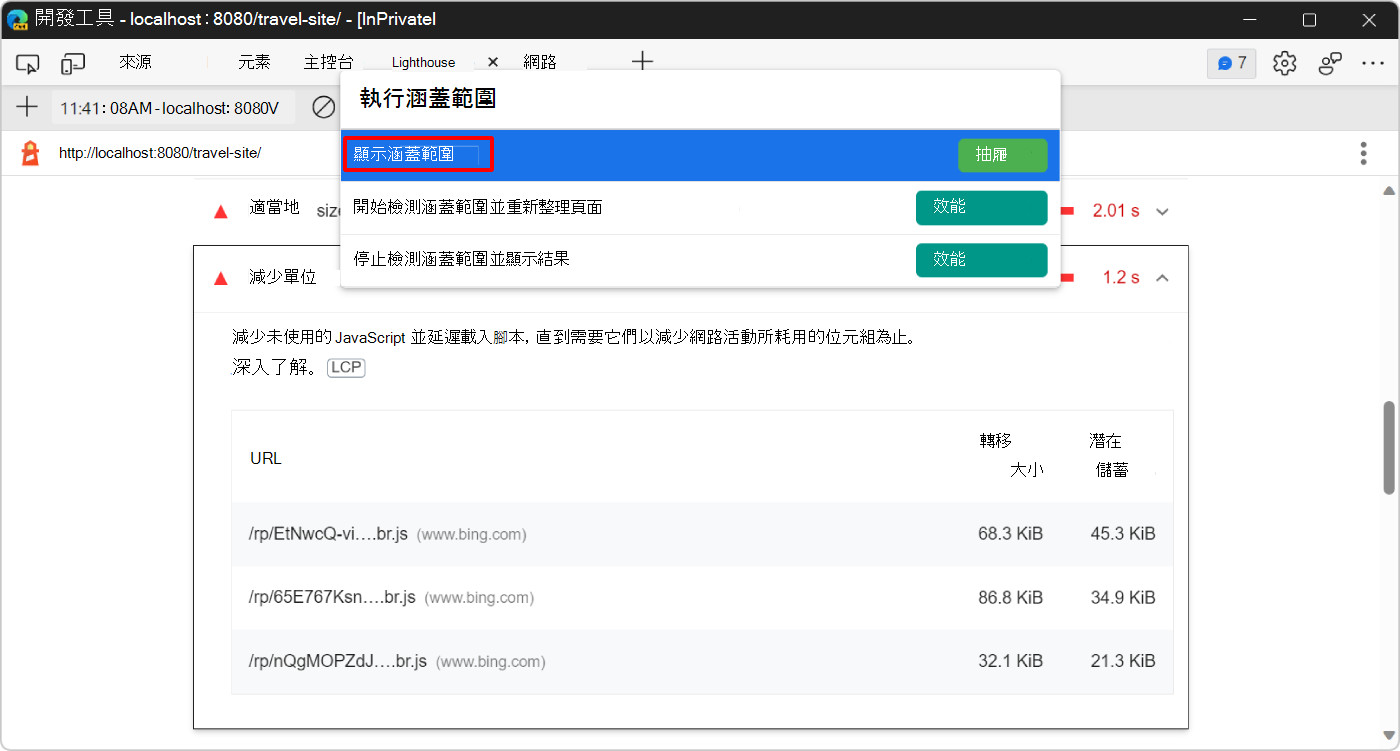Screen dimensions: 1400x751
Task: Open the kebab menu on the URL row
Action: click(x=1363, y=152)
